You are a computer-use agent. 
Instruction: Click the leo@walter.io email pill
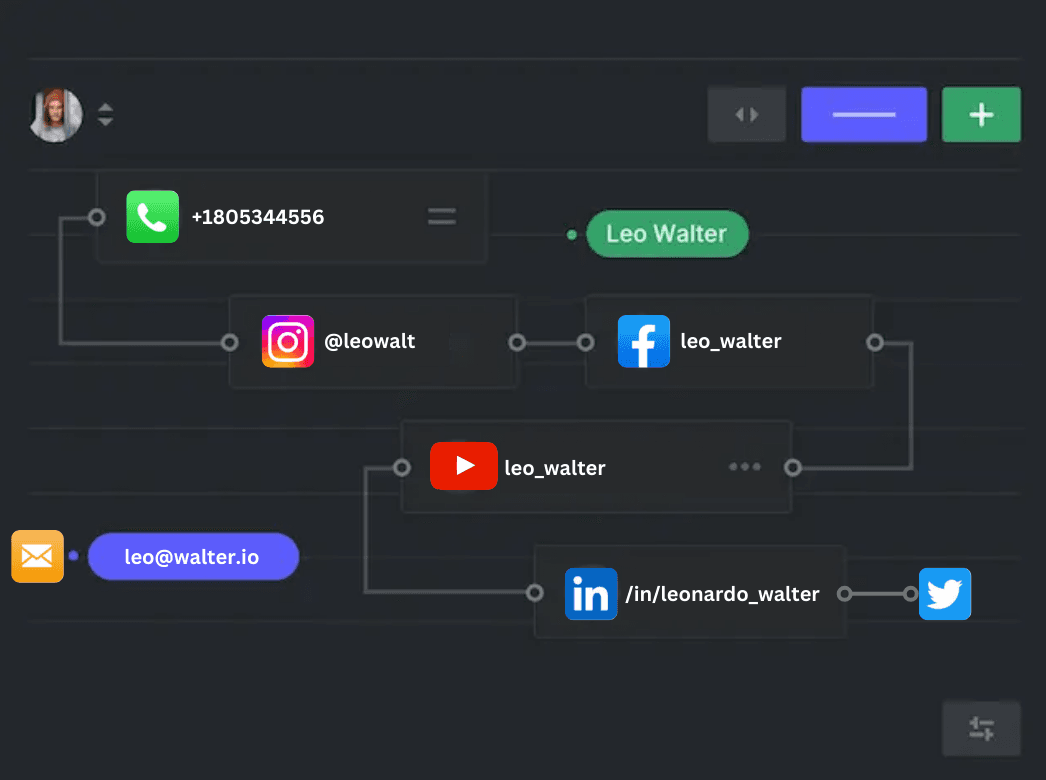(x=193, y=557)
